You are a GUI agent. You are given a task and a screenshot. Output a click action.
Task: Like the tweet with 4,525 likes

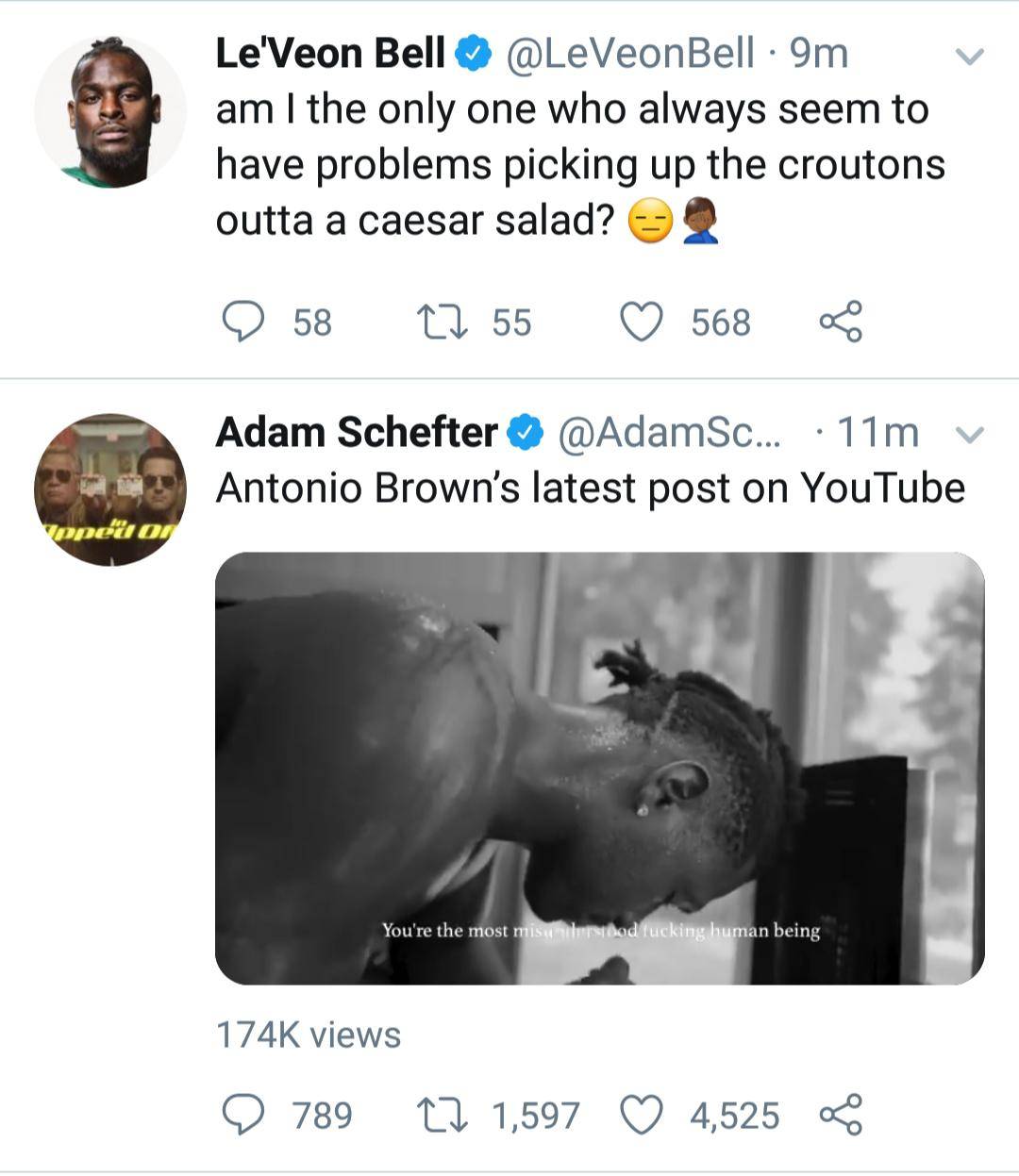642,1115
